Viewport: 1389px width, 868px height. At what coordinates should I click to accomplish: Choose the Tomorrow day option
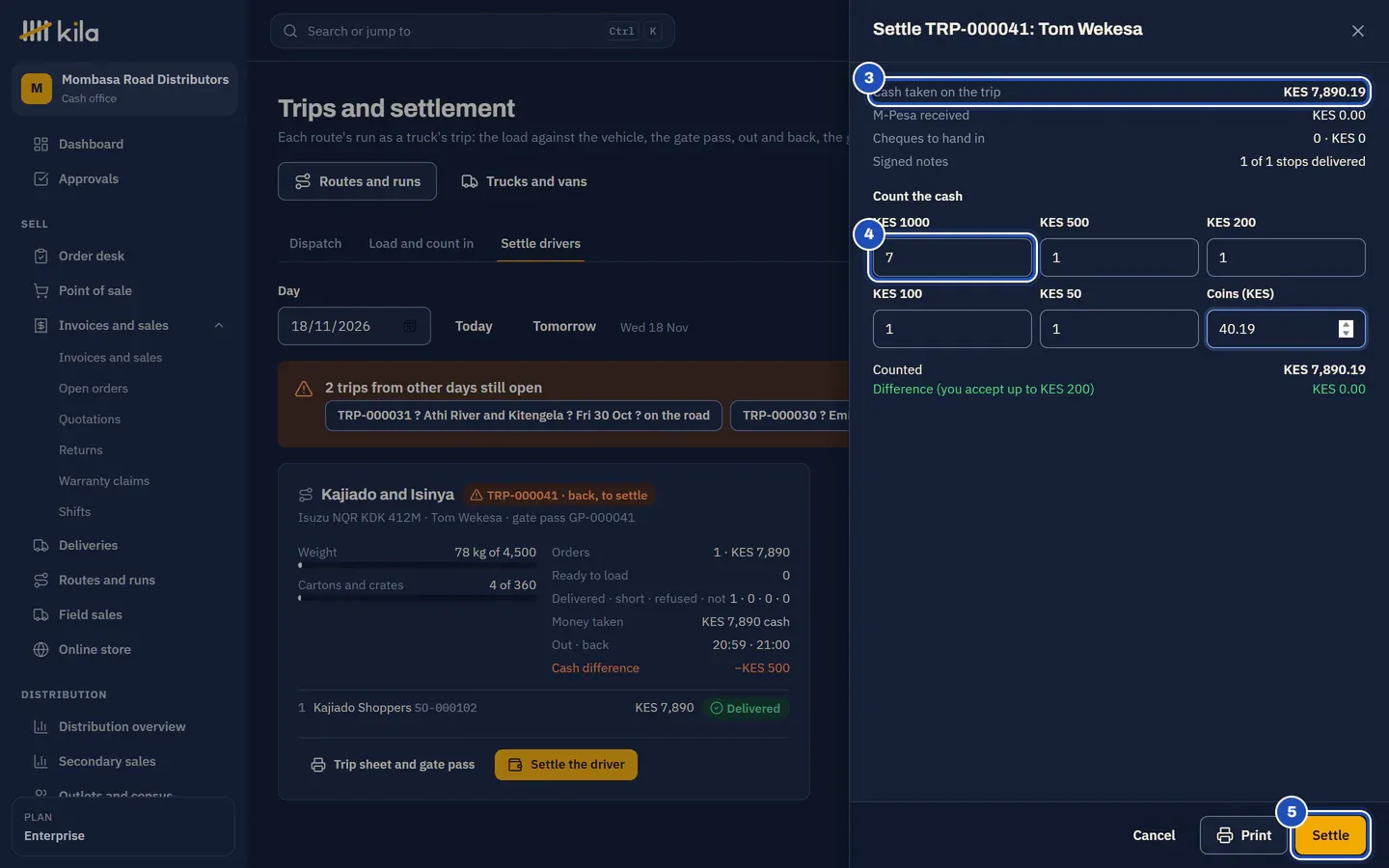click(x=564, y=326)
